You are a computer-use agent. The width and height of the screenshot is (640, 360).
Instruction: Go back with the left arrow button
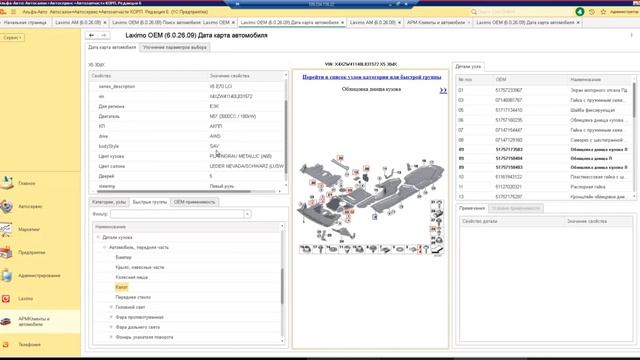[x=92, y=36]
